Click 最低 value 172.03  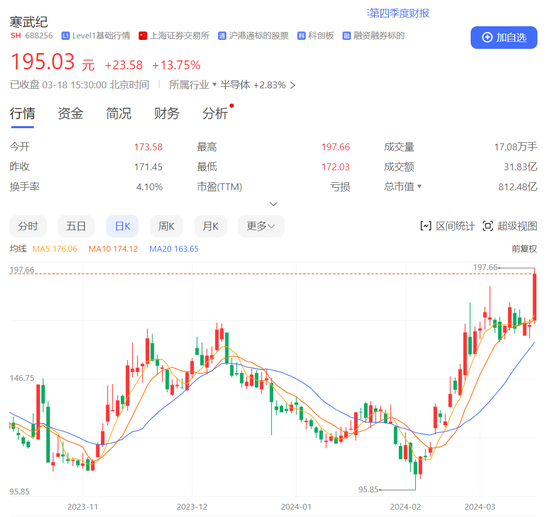pos(336,167)
